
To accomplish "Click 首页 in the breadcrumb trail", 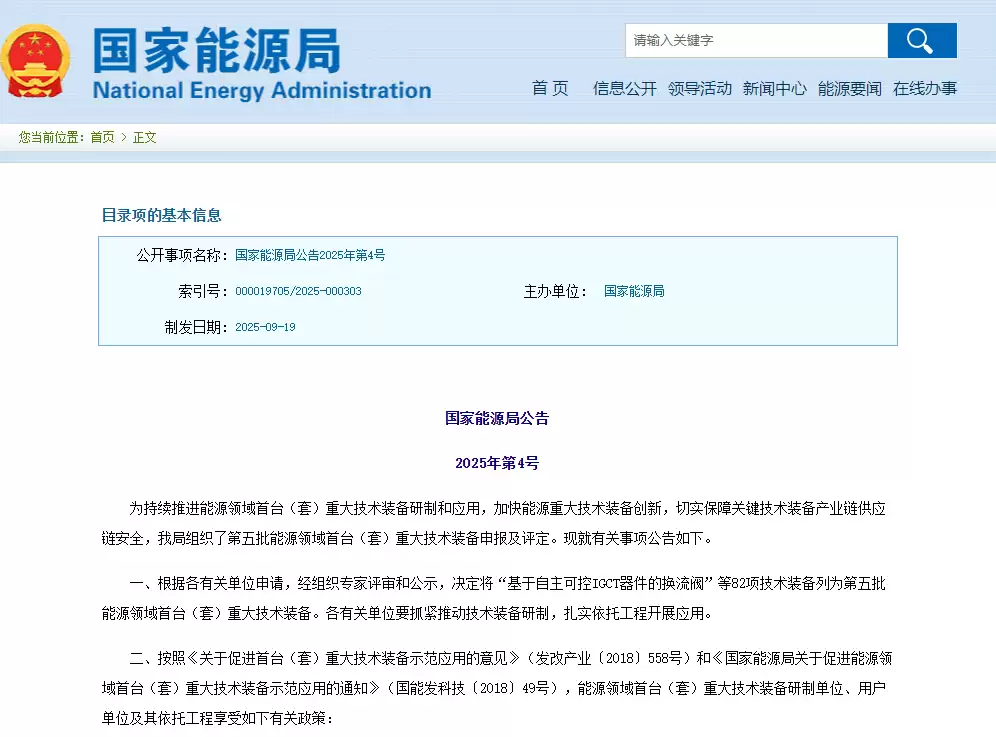I will (x=99, y=137).
